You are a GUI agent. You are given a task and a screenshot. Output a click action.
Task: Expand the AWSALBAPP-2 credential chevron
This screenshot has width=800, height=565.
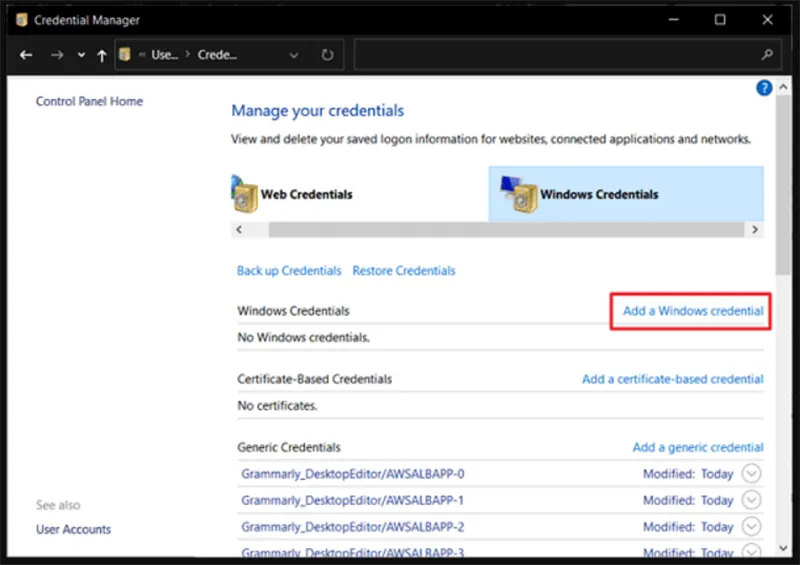coord(752,526)
